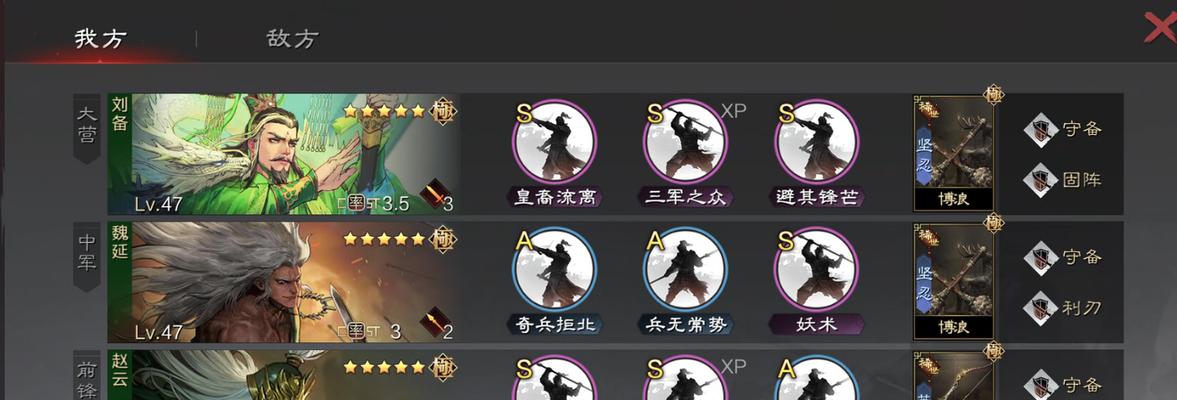
Task: Select the 中军 position tag
Action: pos(87,256)
